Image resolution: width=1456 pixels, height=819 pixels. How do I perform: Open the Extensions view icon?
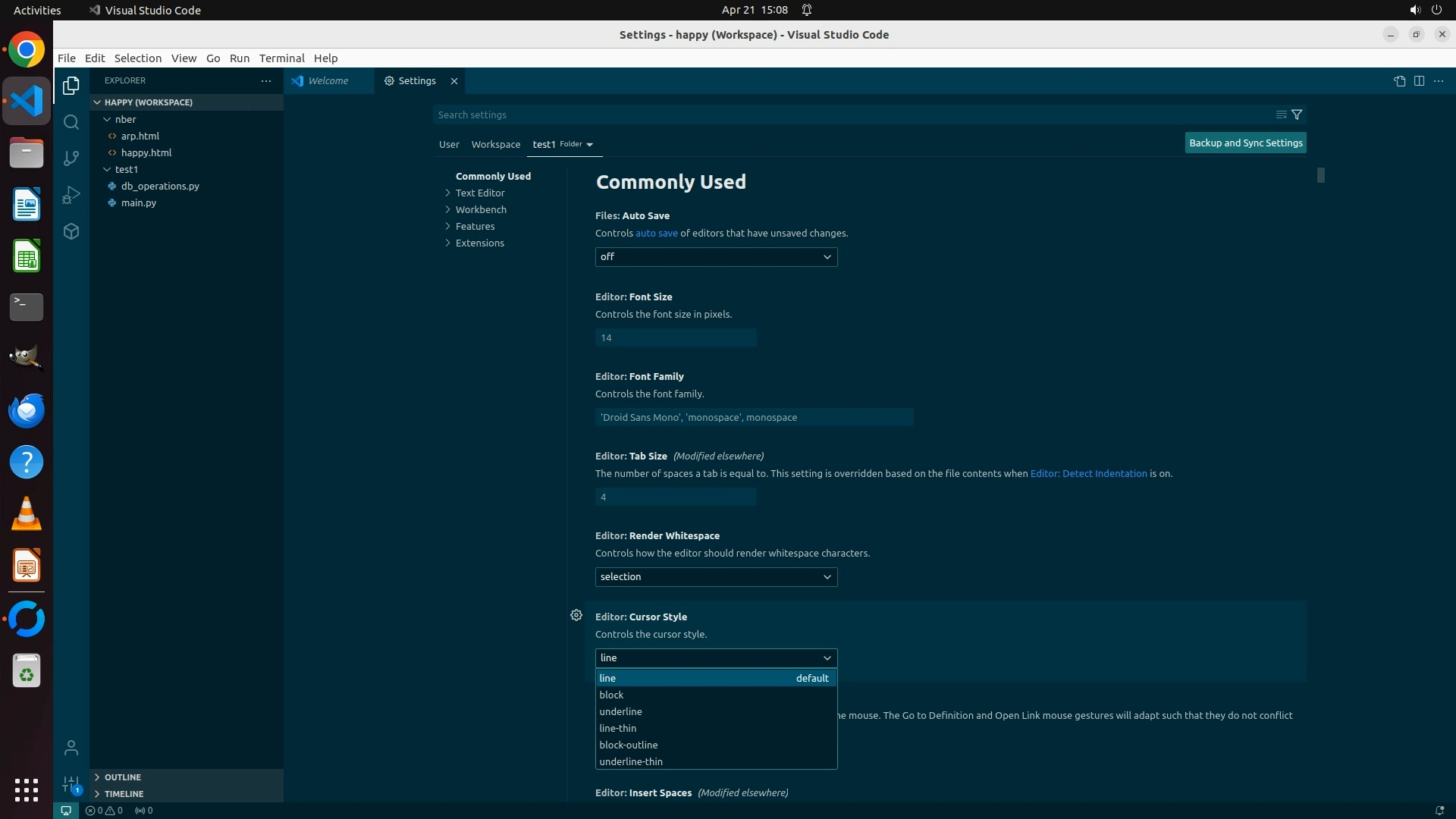tap(71, 231)
